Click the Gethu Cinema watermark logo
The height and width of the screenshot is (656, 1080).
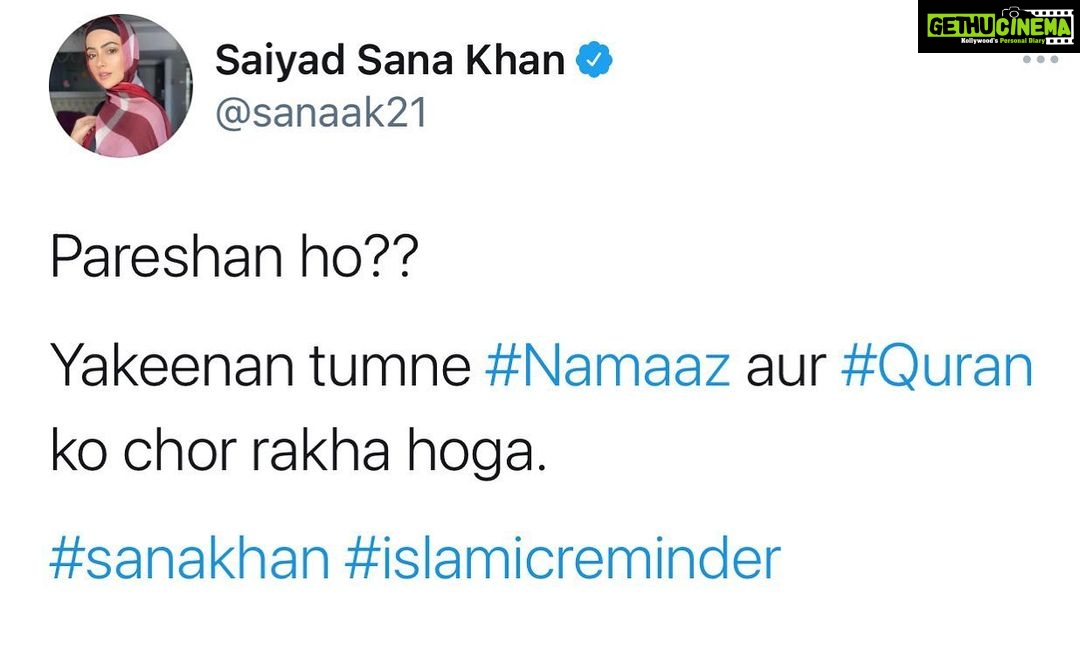(x=999, y=26)
